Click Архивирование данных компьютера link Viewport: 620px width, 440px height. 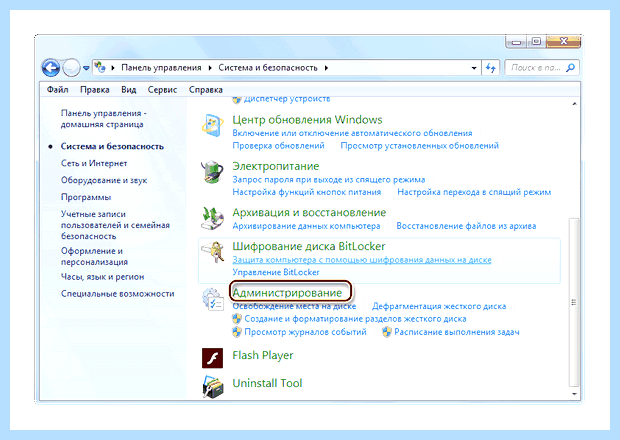coord(306,226)
